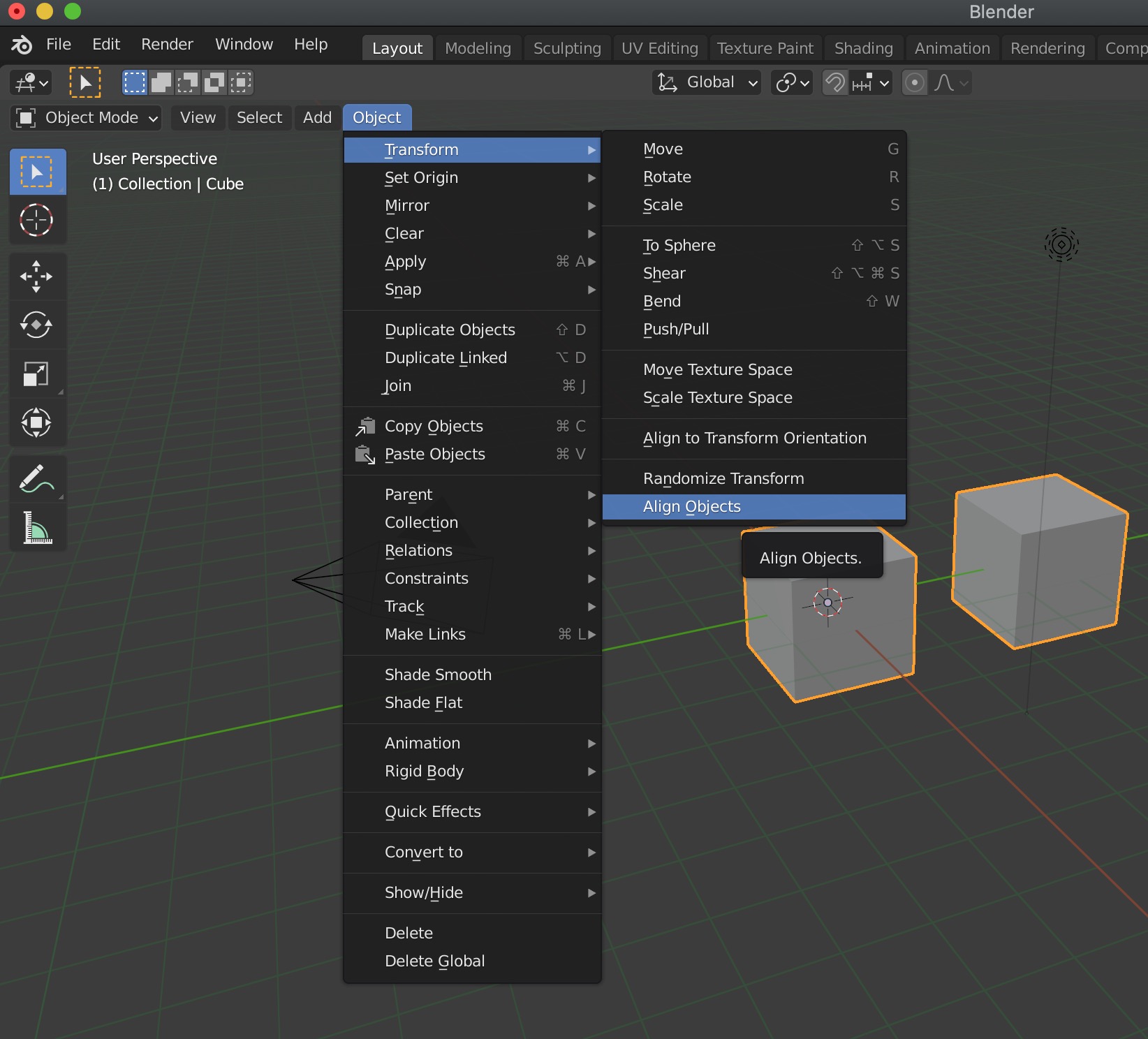This screenshot has width=1148, height=1039.
Task: Choose Align to Transform Orientation
Action: [x=754, y=438]
